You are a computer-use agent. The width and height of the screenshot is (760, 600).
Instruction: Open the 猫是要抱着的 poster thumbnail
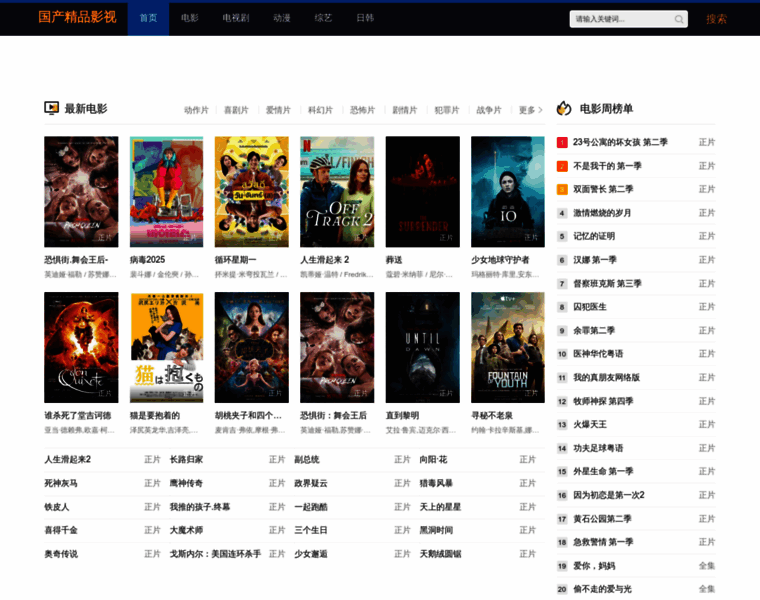pyautogui.click(x=166, y=347)
